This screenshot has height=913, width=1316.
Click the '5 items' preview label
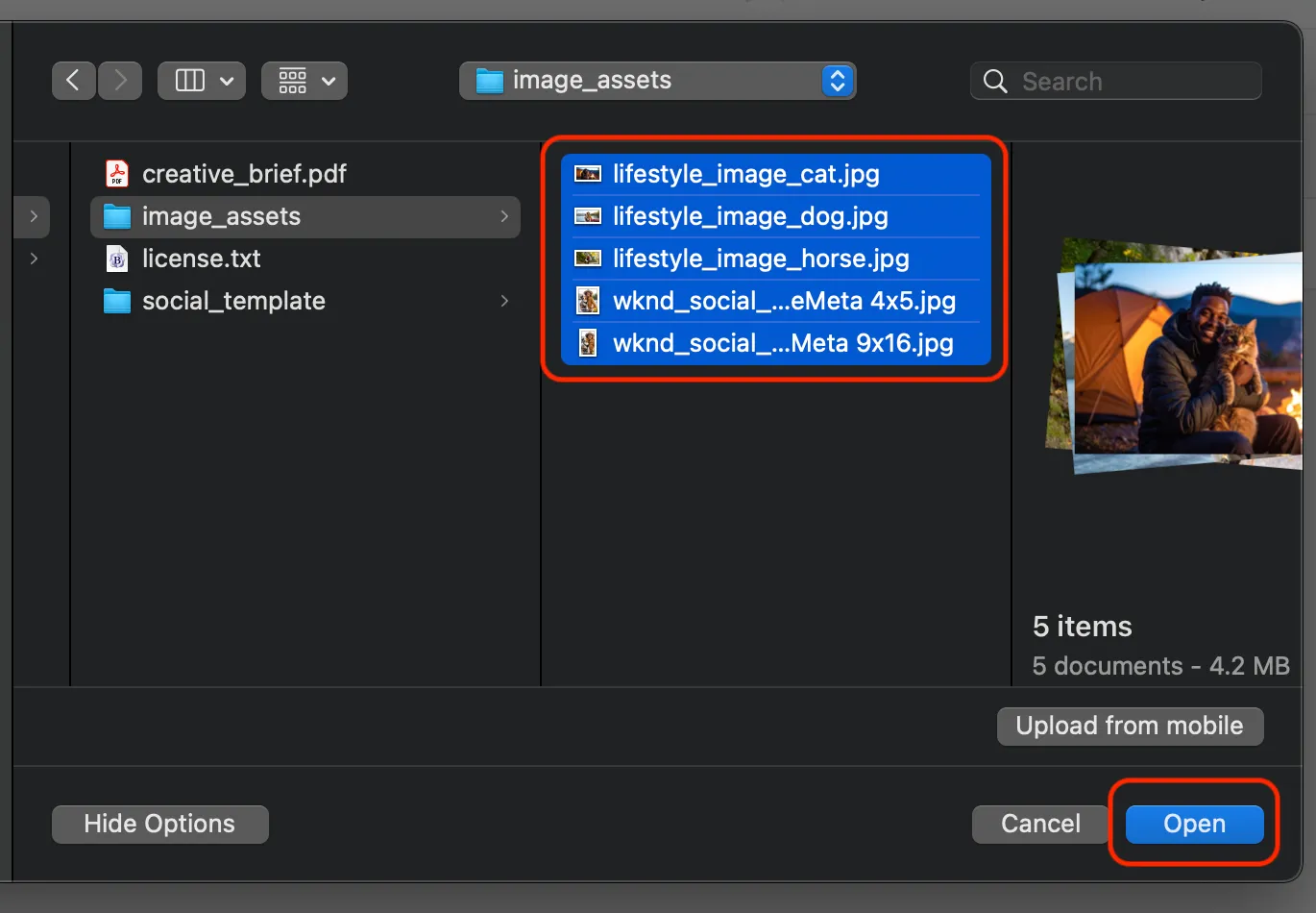[x=1083, y=627]
